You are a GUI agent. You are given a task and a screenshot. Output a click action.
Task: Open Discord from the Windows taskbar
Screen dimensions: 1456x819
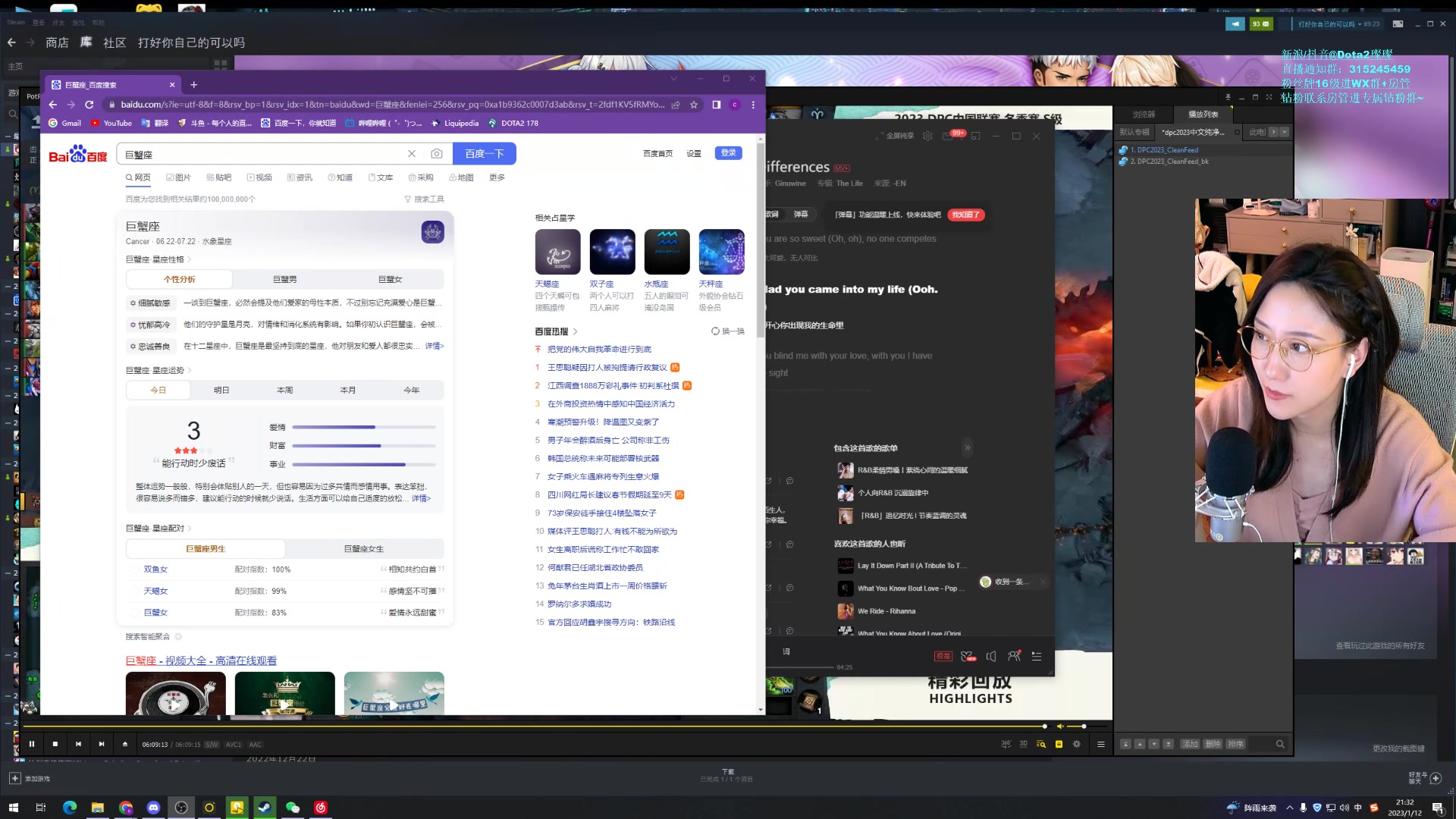click(x=153, y=808)
